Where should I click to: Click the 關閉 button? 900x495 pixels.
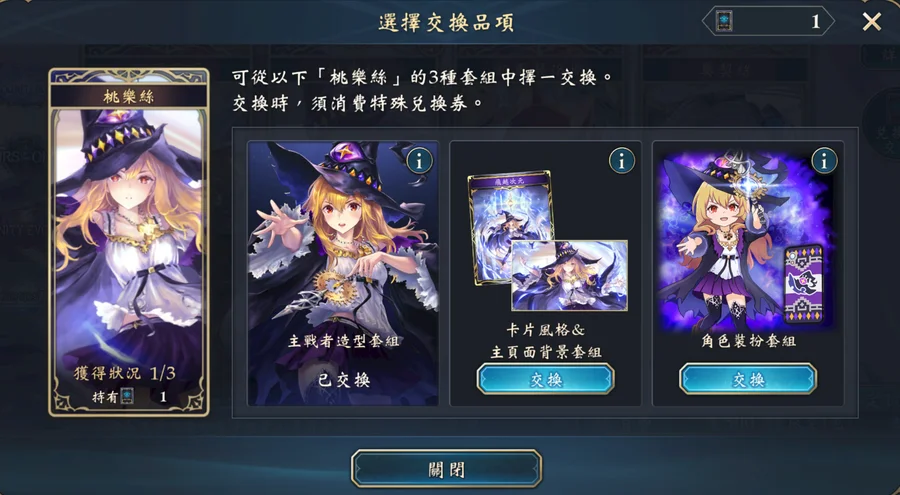coord(447,469)
